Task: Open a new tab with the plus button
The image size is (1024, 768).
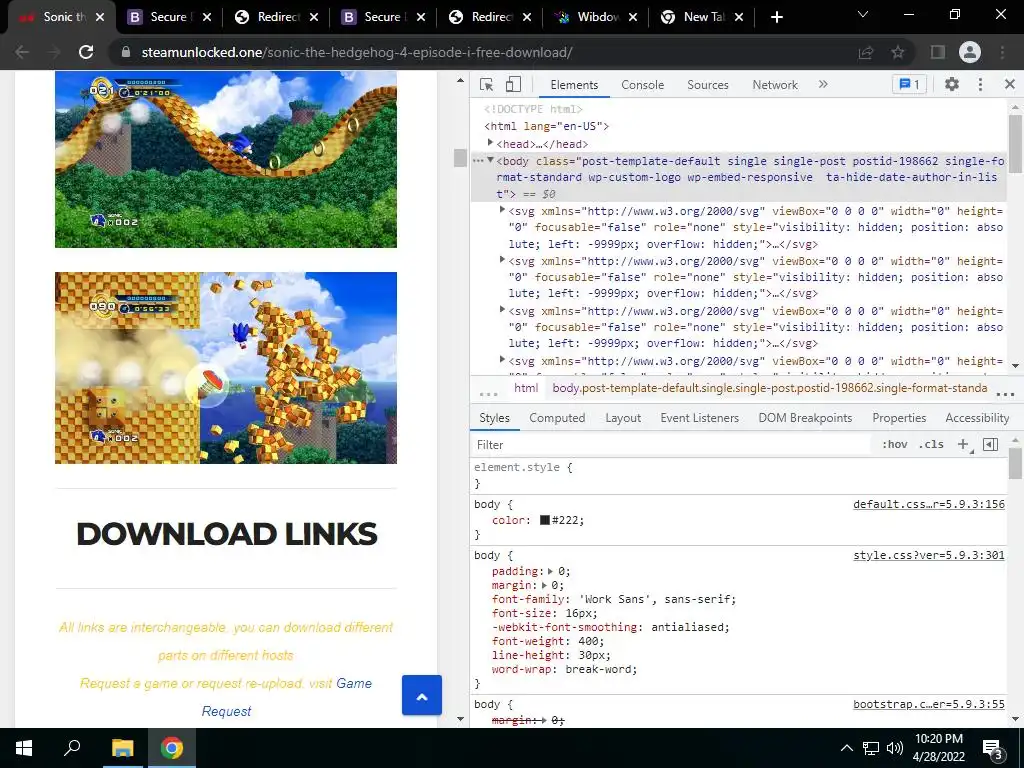Action: pos(776,17)
